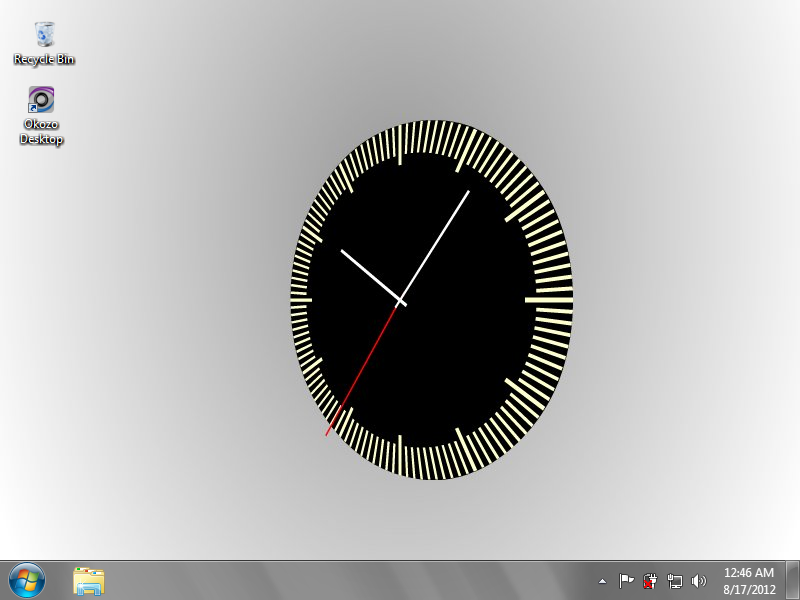Select the Recycle Bin label text
The width and height of the screenshot is (800, 600).
(x=44, y=59)
